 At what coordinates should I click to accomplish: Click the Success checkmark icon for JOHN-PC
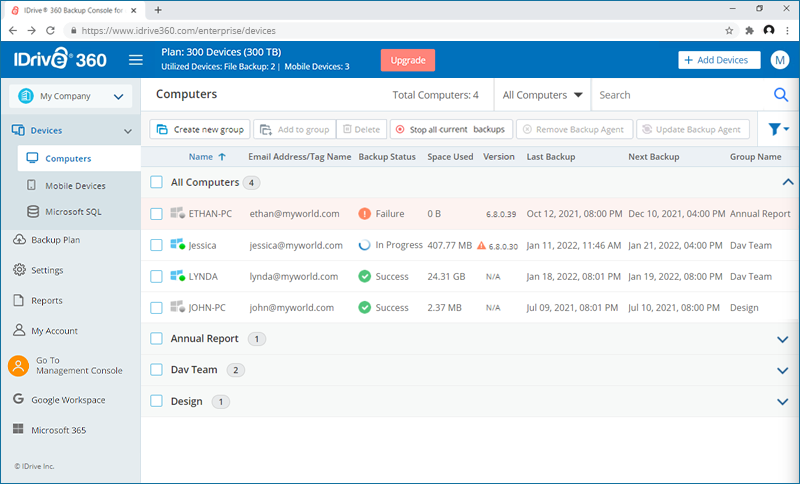(x=364, y=308)
